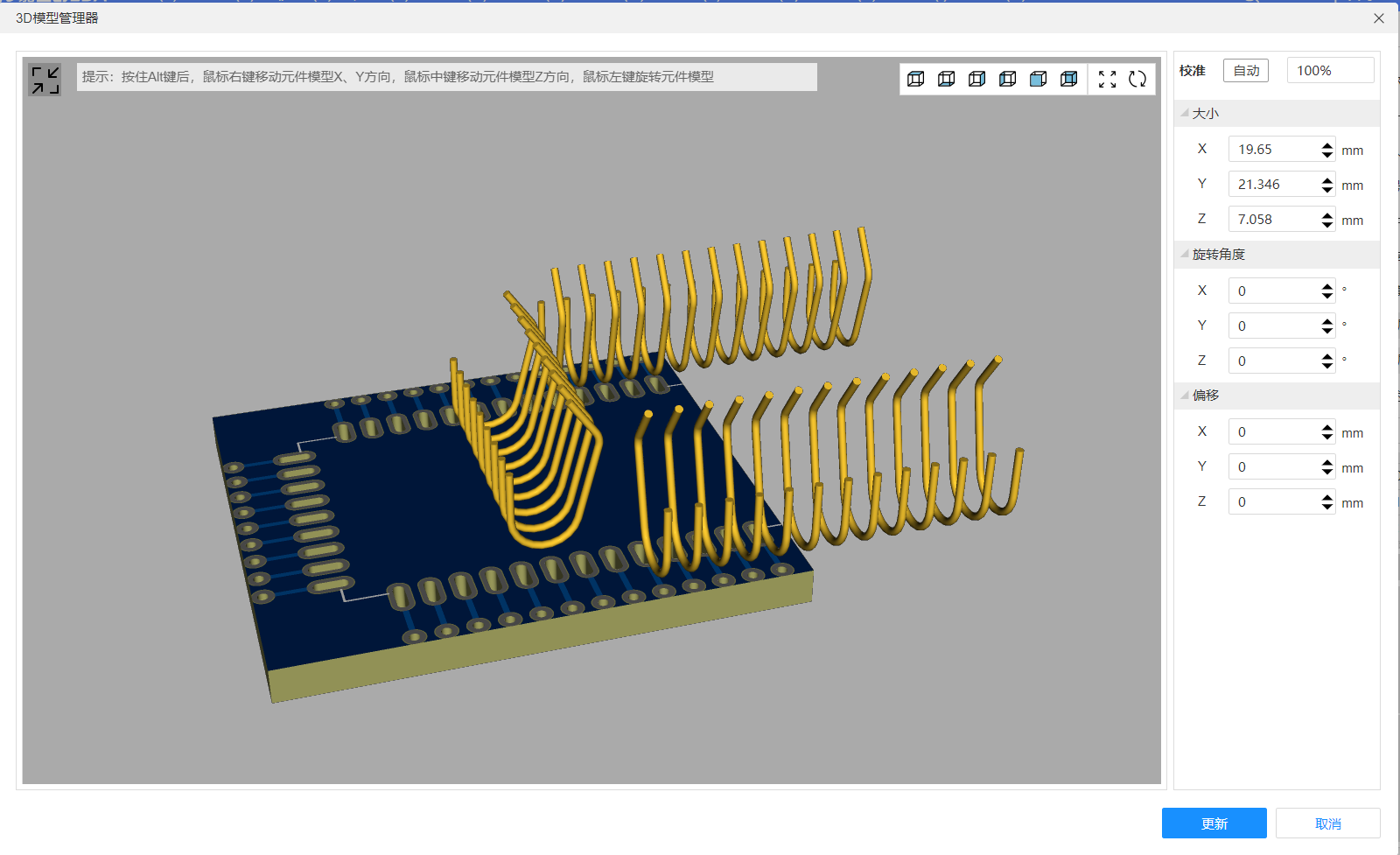Decrease the size Z value with down arrow
This screenshot has width=1400, height=855.
[1327, 225]
